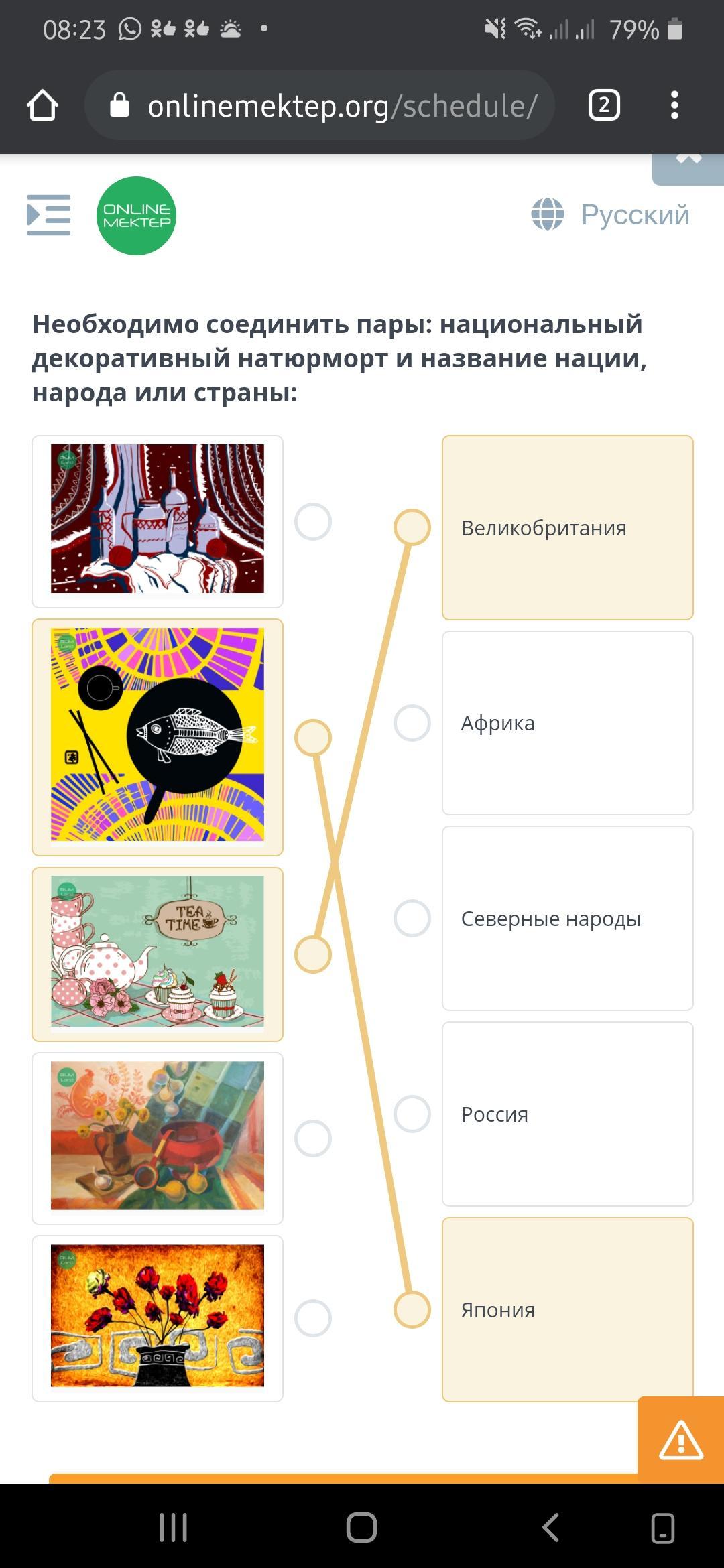Tap the globe language icon

pos(547,214)
